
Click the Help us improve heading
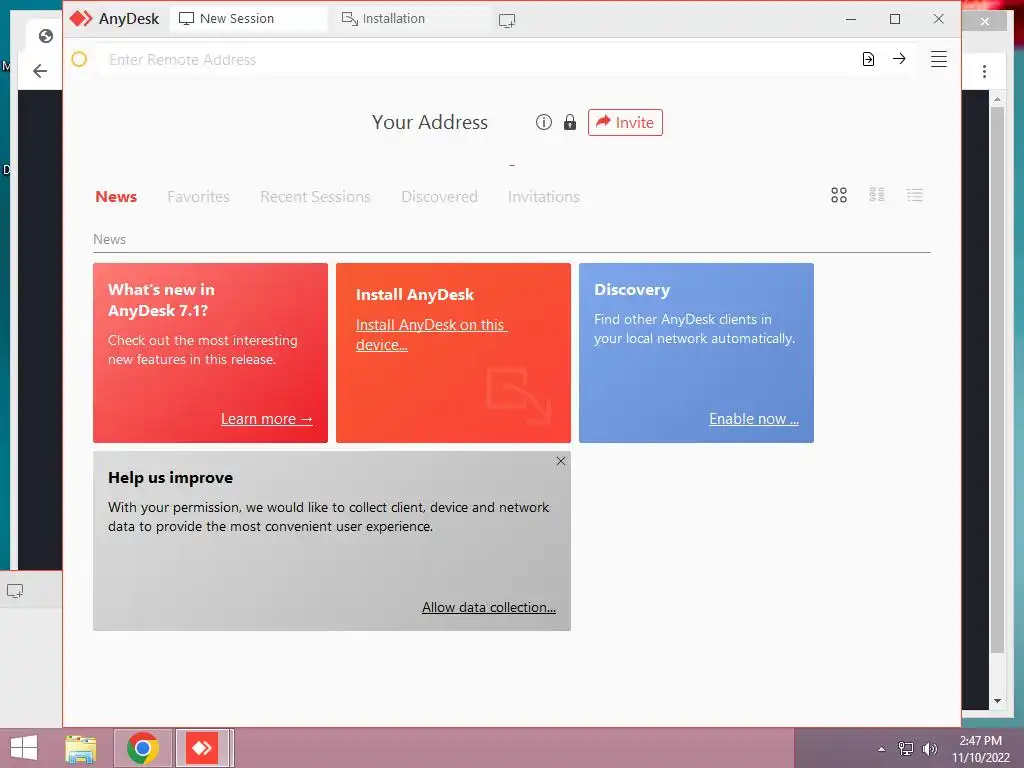pyautogui.click(x=170, y=478)
